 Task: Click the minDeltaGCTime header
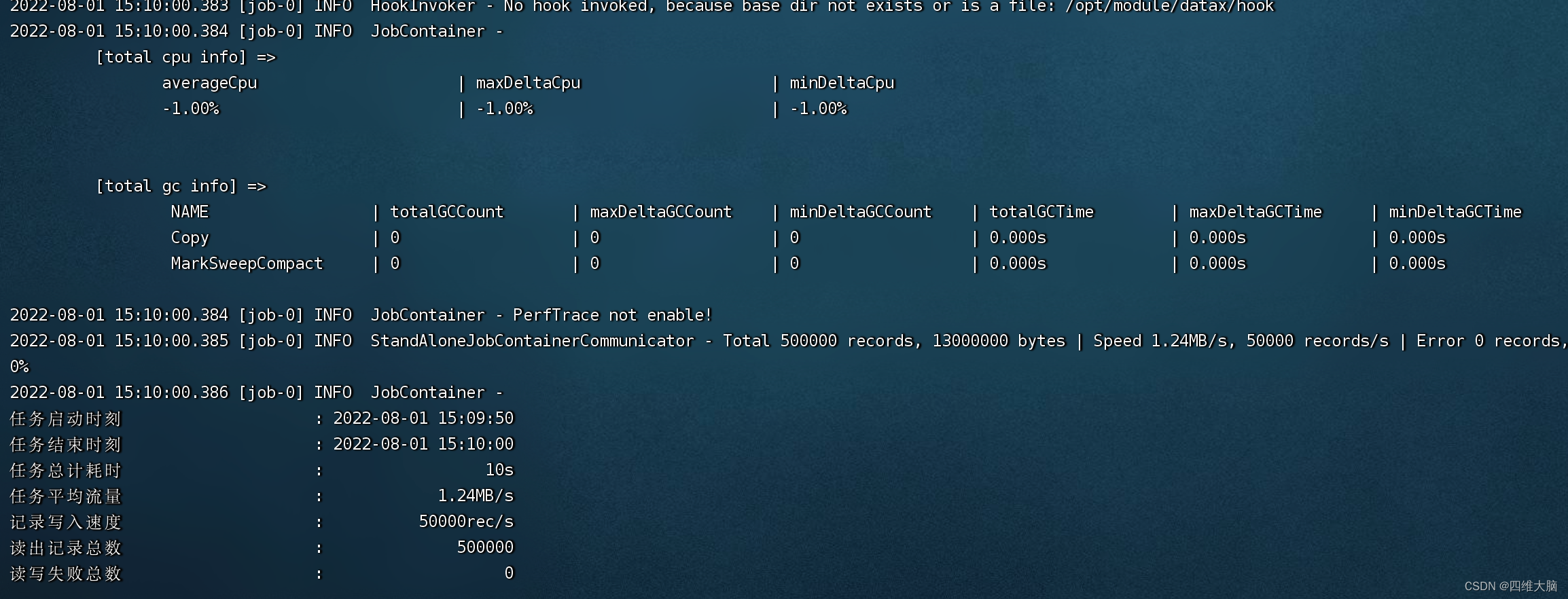1455,212
